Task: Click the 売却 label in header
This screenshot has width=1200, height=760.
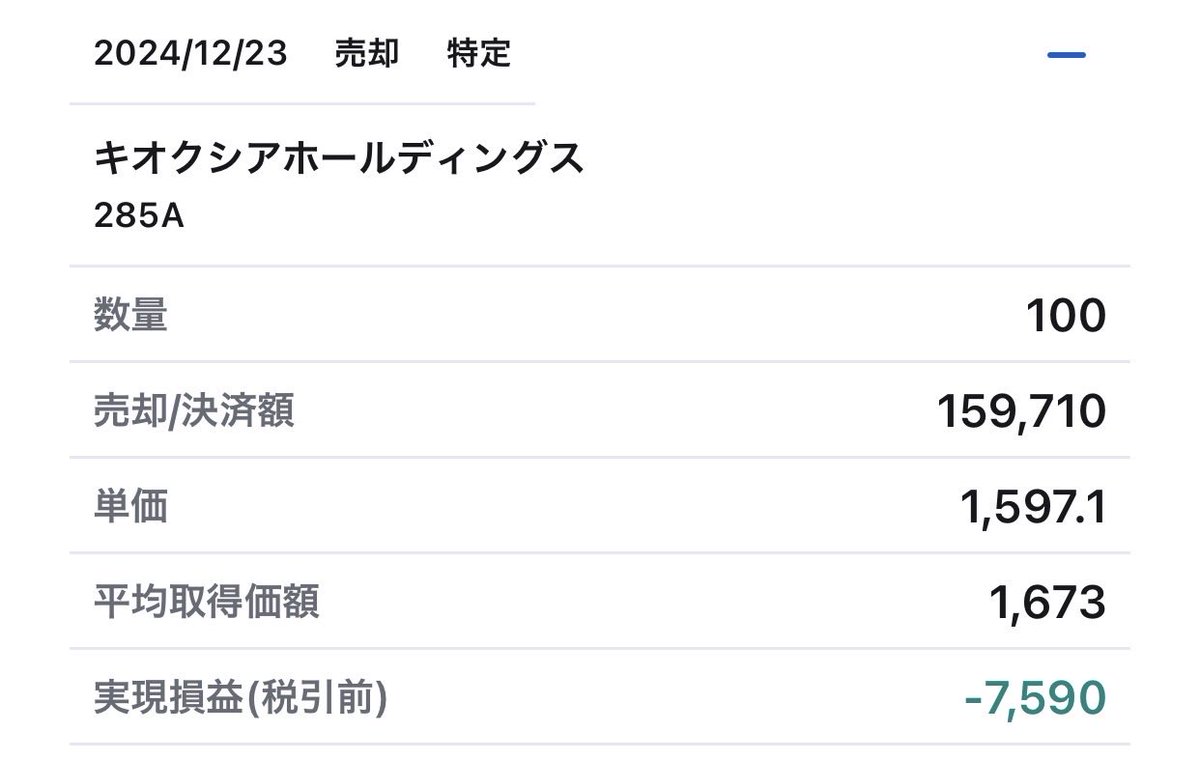Action: 367,54
